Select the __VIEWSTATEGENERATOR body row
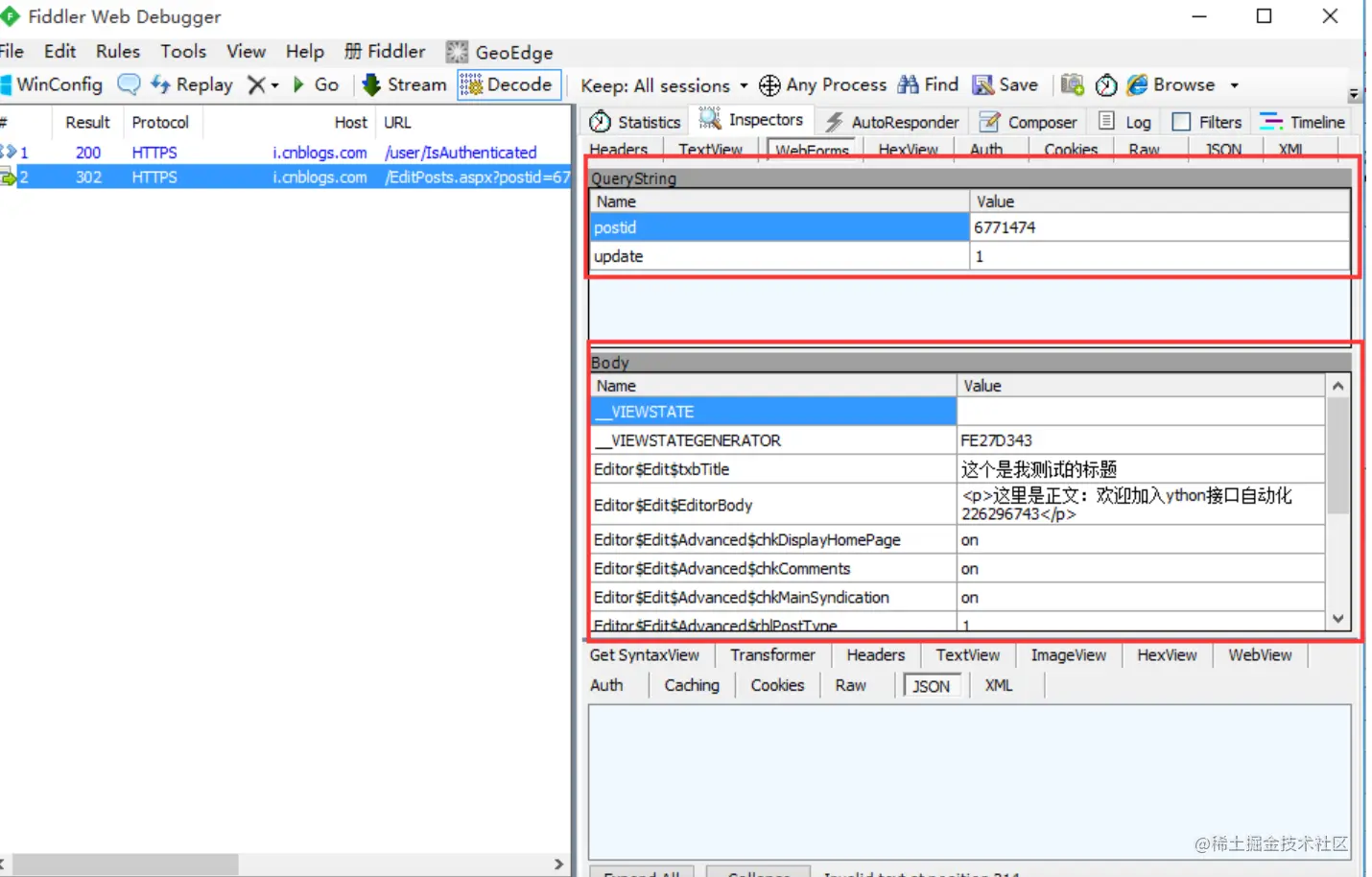The image size is (1372, 877). point(957,440)
